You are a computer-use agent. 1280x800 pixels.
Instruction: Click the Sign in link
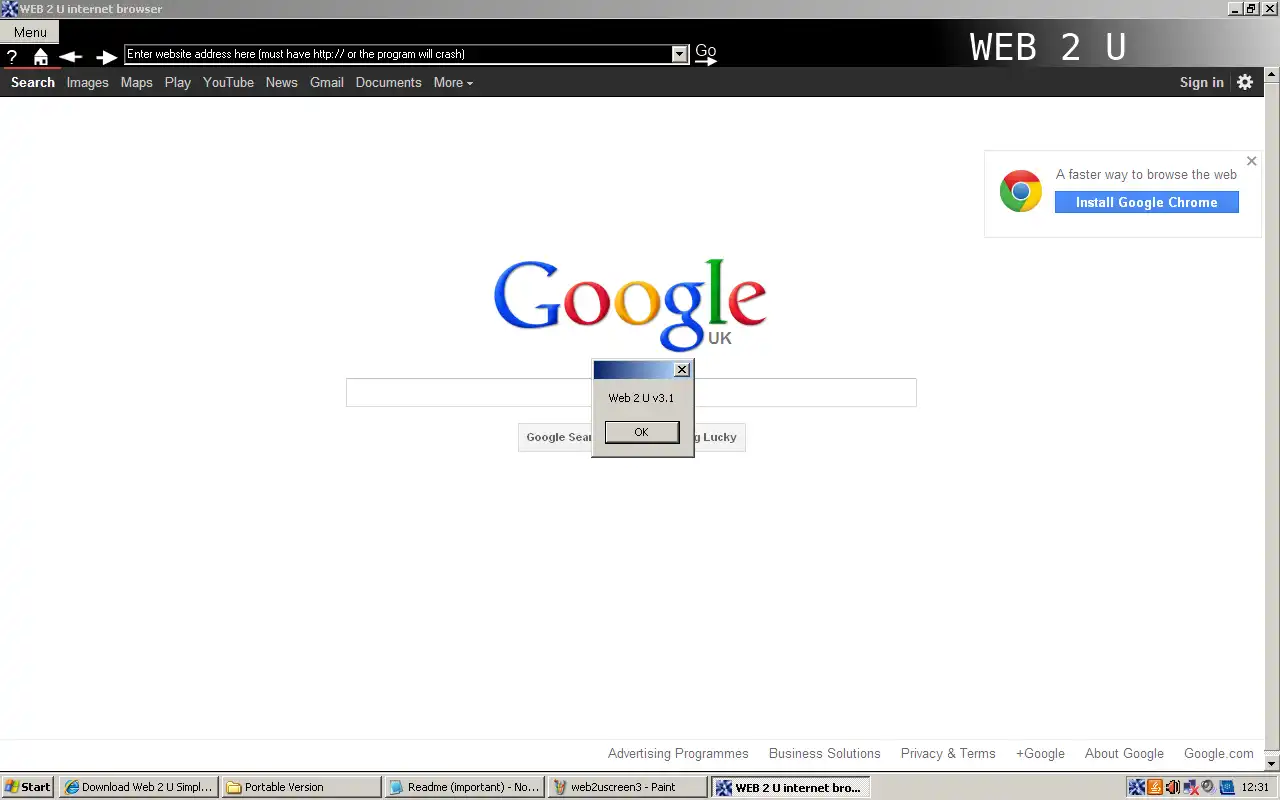[1201, 83]
